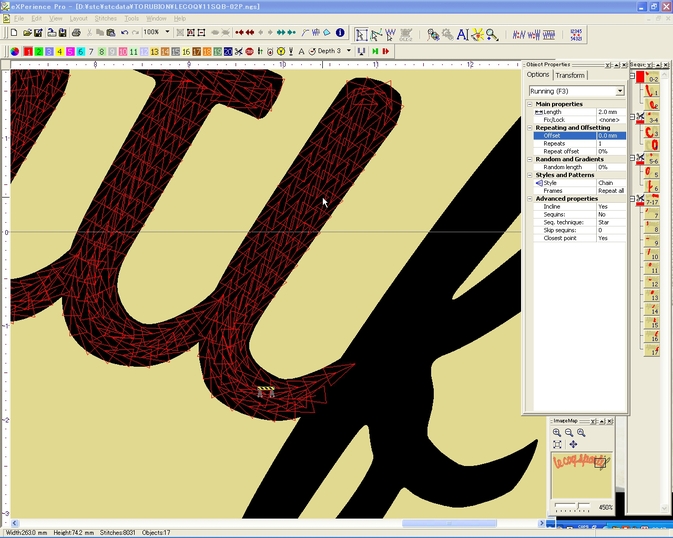Open the Running (F3) stitch type combo box
Screen dimensions: 673x538
coord(576,91)
